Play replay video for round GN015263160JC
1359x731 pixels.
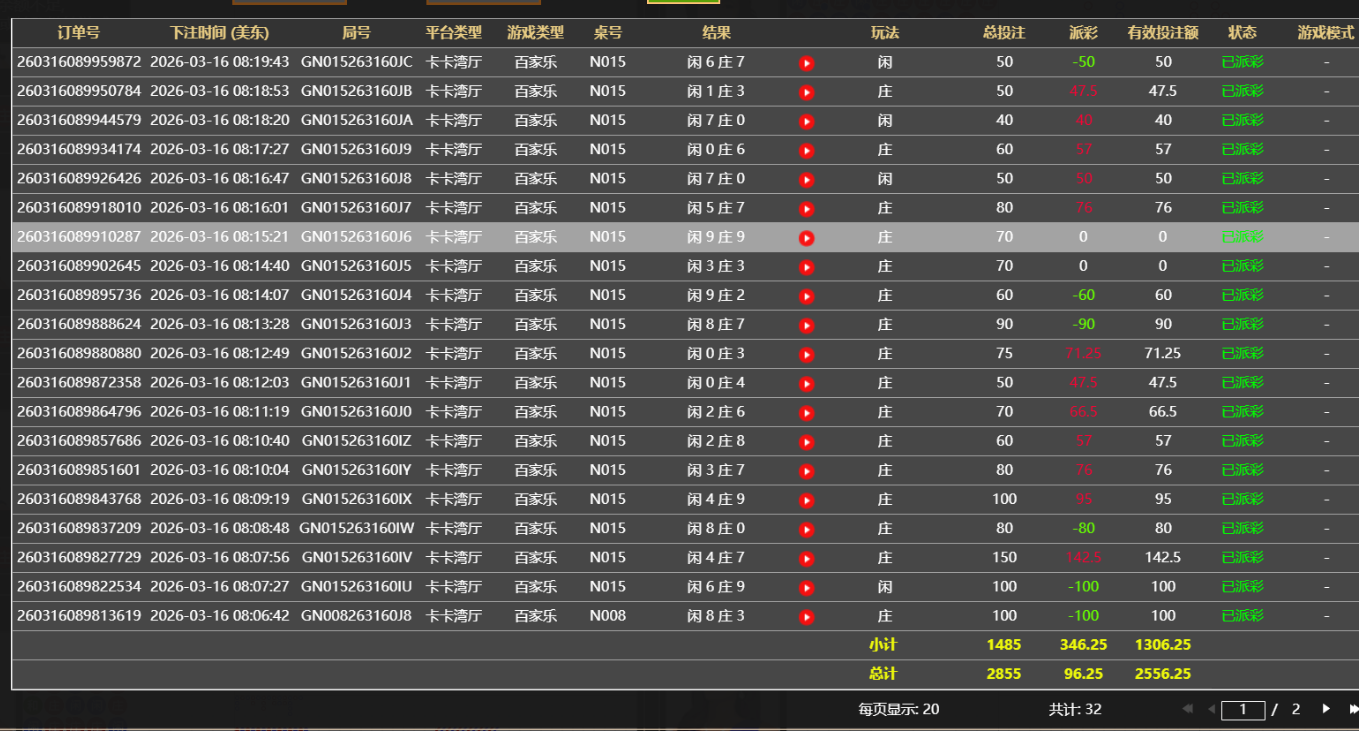click(806, 63)
